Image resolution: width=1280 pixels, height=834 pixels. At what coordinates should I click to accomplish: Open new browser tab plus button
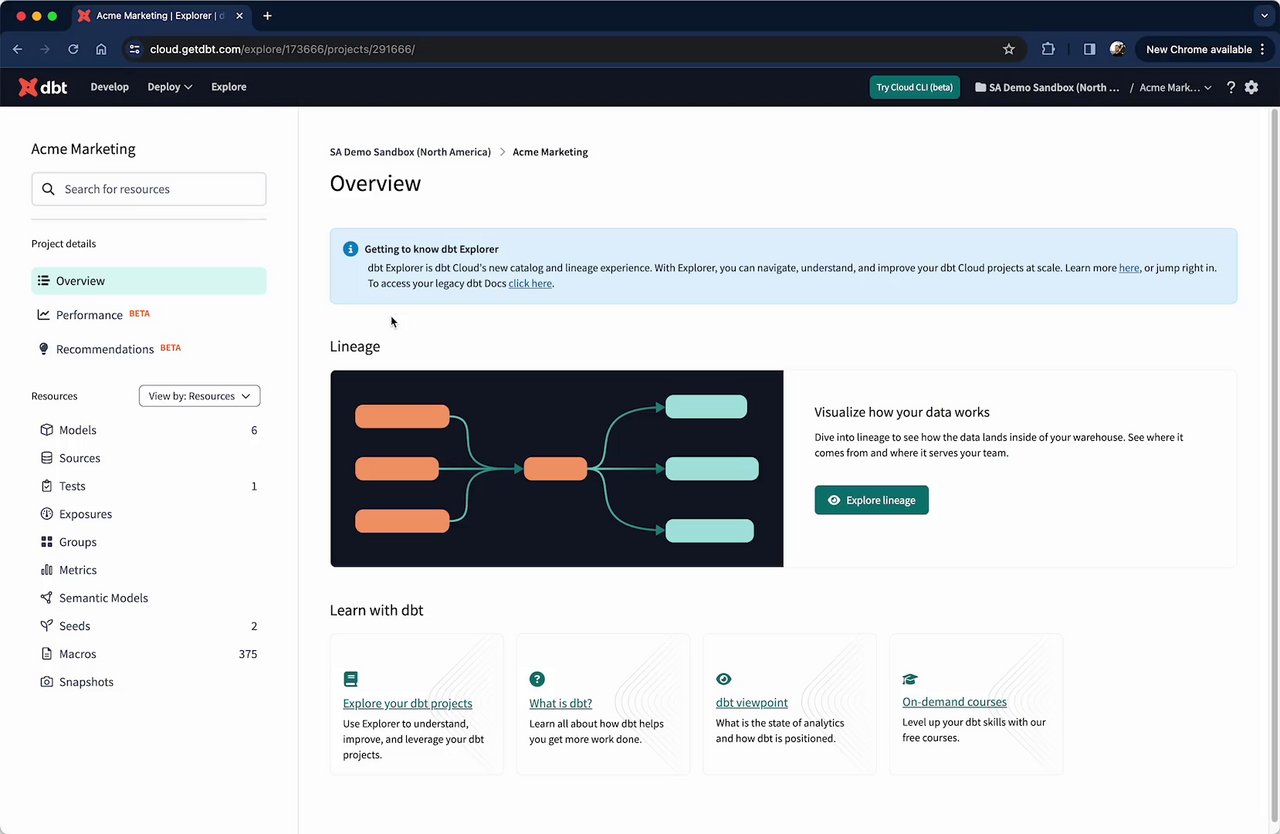(267, 16)
